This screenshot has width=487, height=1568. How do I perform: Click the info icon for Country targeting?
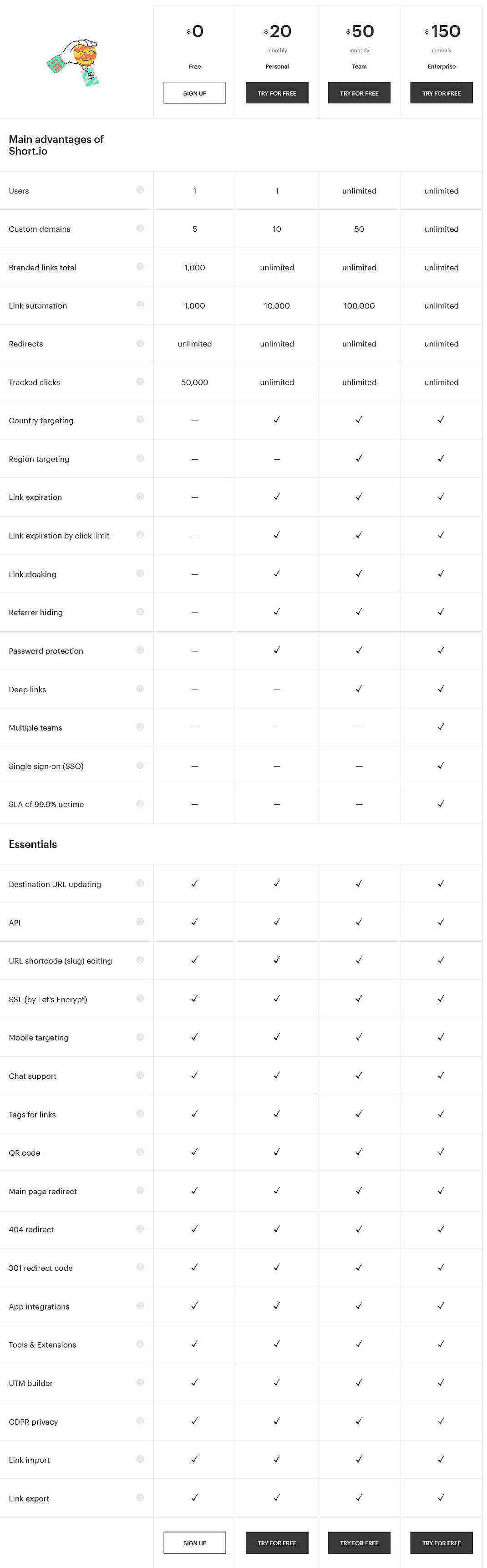point(140,419)
